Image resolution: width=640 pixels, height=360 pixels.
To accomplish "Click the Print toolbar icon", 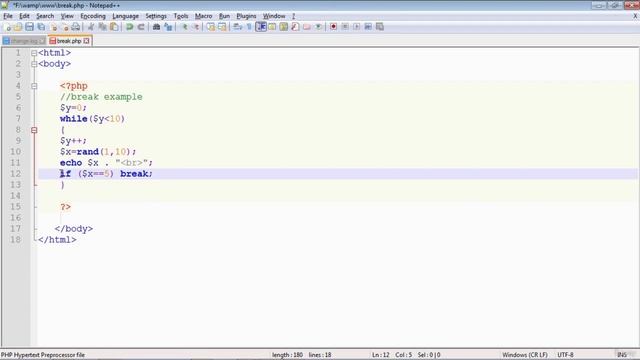I will pos(76,27).
